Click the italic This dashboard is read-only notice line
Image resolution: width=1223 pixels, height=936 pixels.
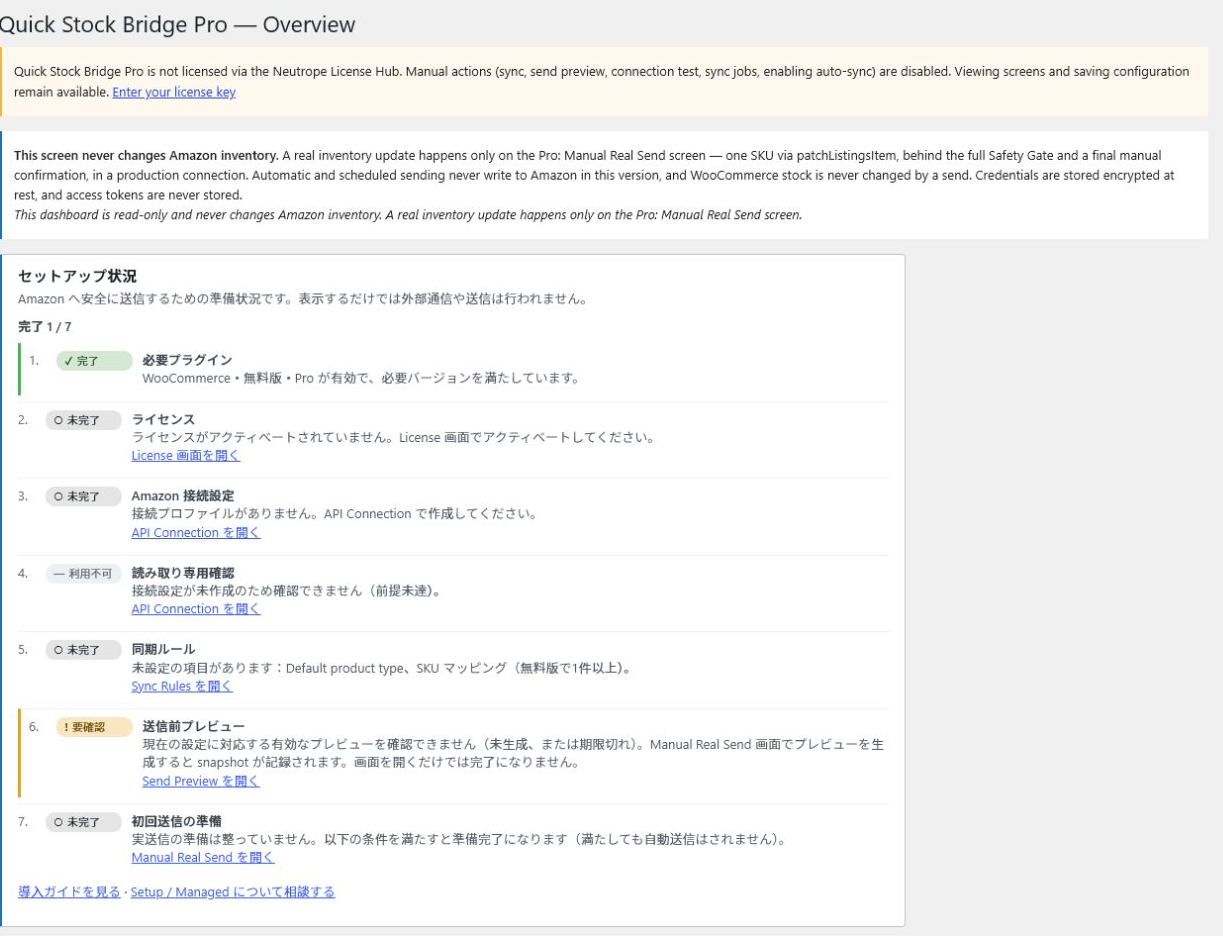point(408,215)
